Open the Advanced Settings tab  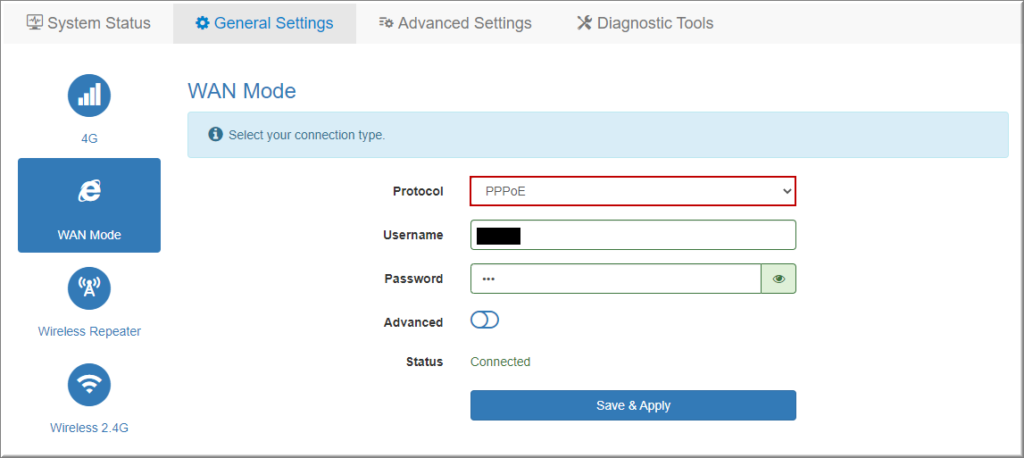pyautogui.click(x=464, y=22)
